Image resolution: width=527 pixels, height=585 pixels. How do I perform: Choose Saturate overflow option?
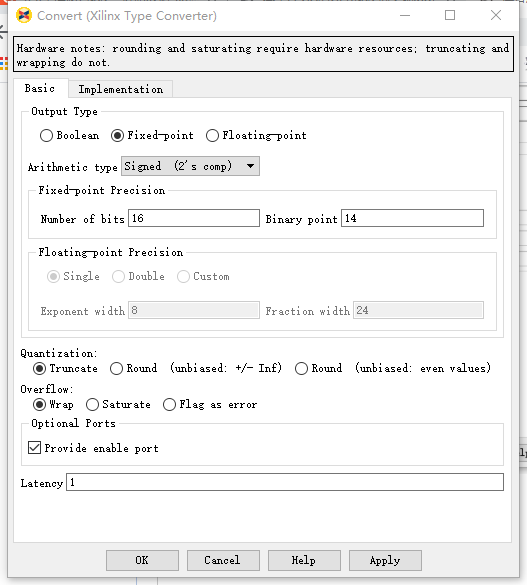(x=92, y=404)
